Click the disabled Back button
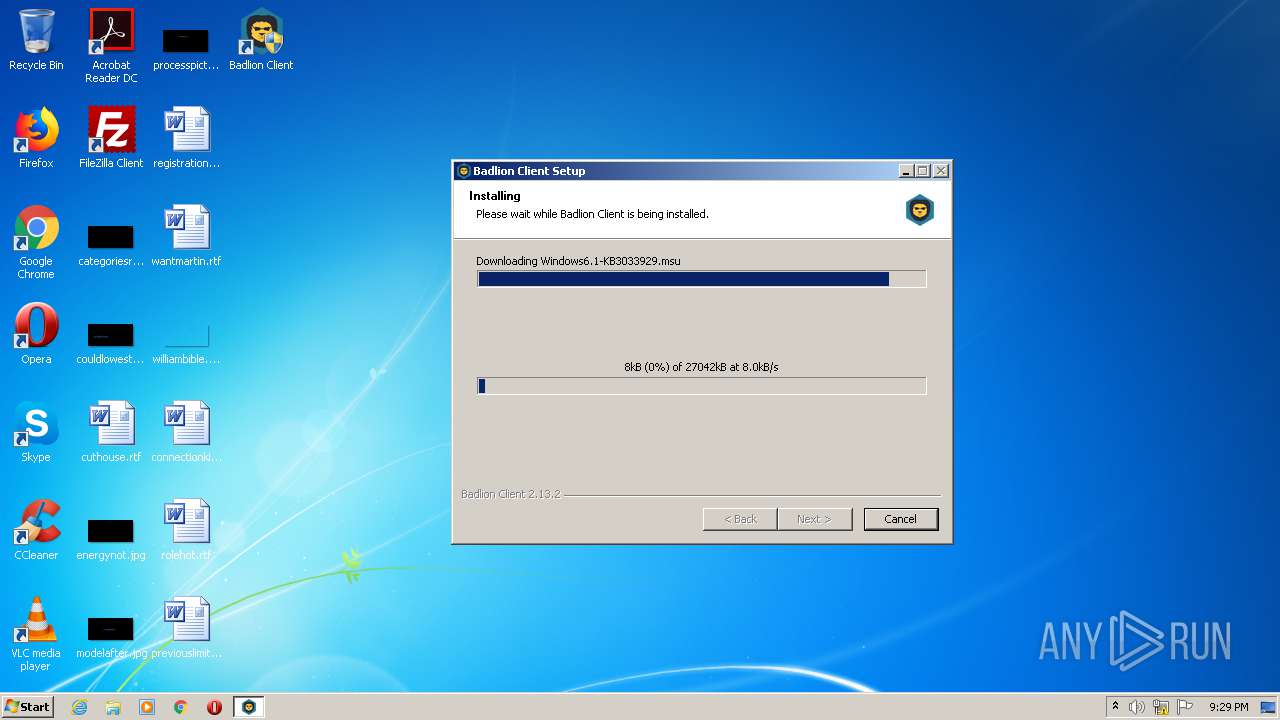The width and height of the screenshot is (1280, 720). click(740, 519)
